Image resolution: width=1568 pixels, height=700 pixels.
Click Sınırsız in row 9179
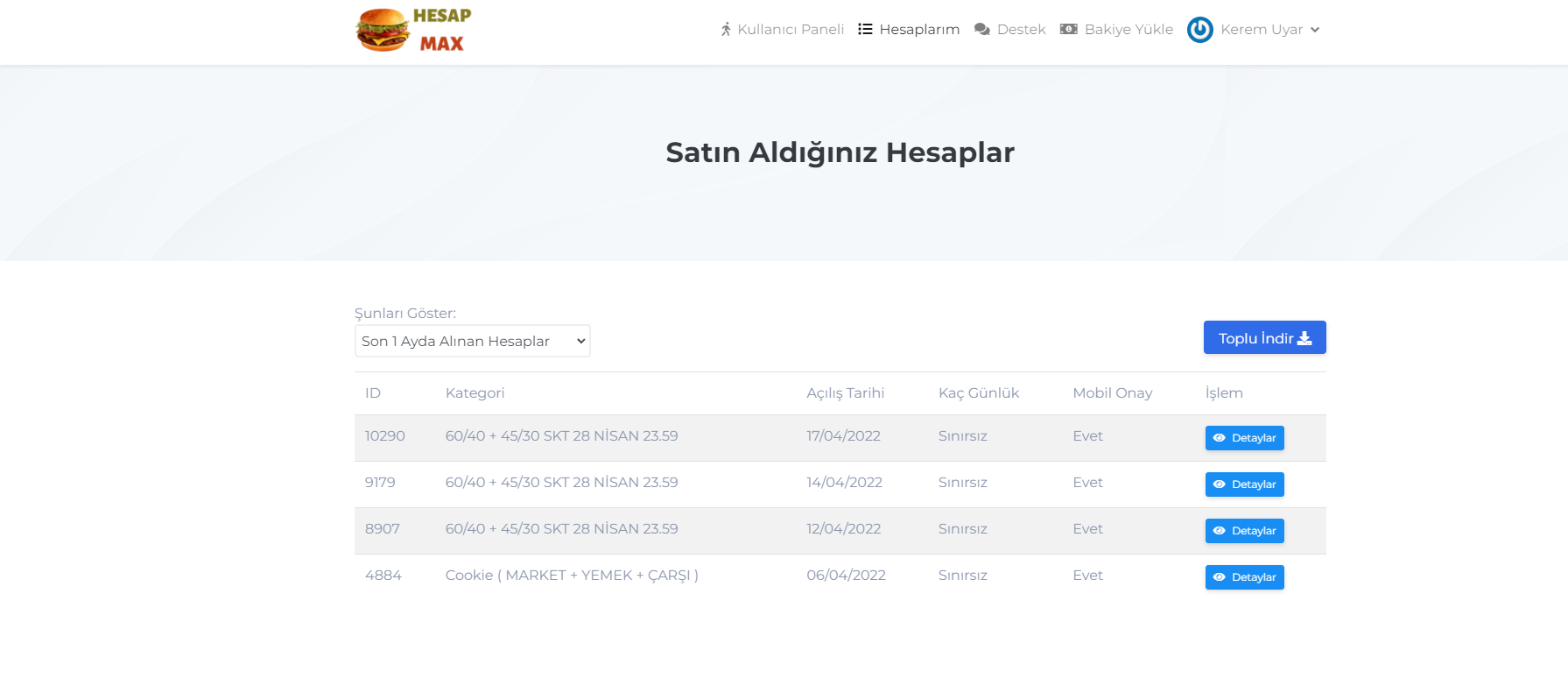963,483
